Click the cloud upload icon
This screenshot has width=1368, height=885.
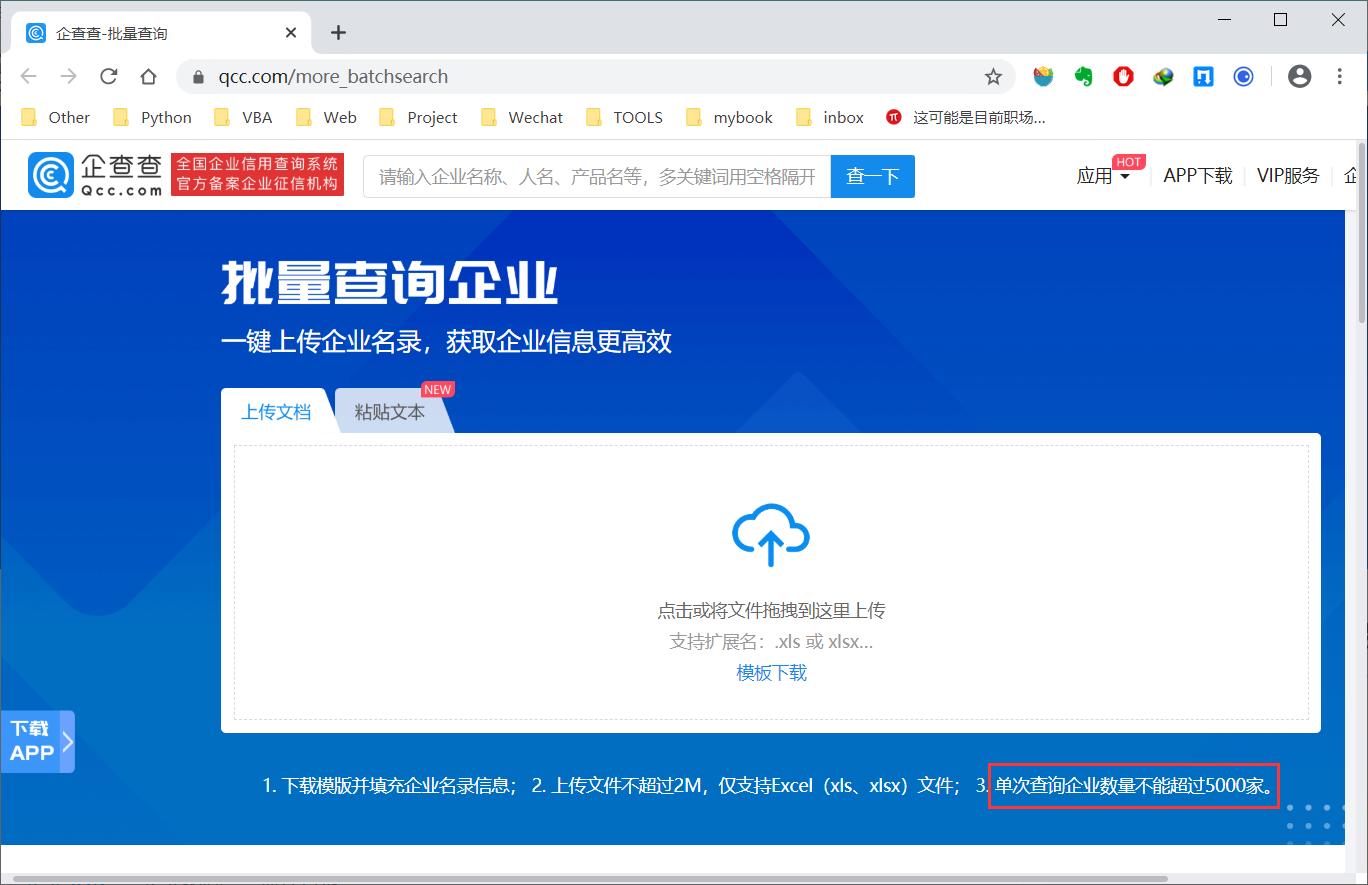click(771, 535)
